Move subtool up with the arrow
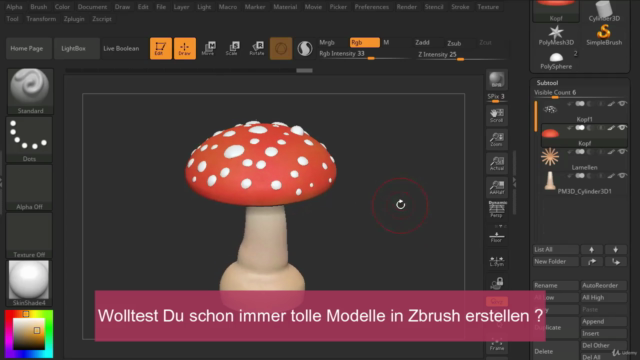This screenshot has height=360, width=640. pos(591,249)
